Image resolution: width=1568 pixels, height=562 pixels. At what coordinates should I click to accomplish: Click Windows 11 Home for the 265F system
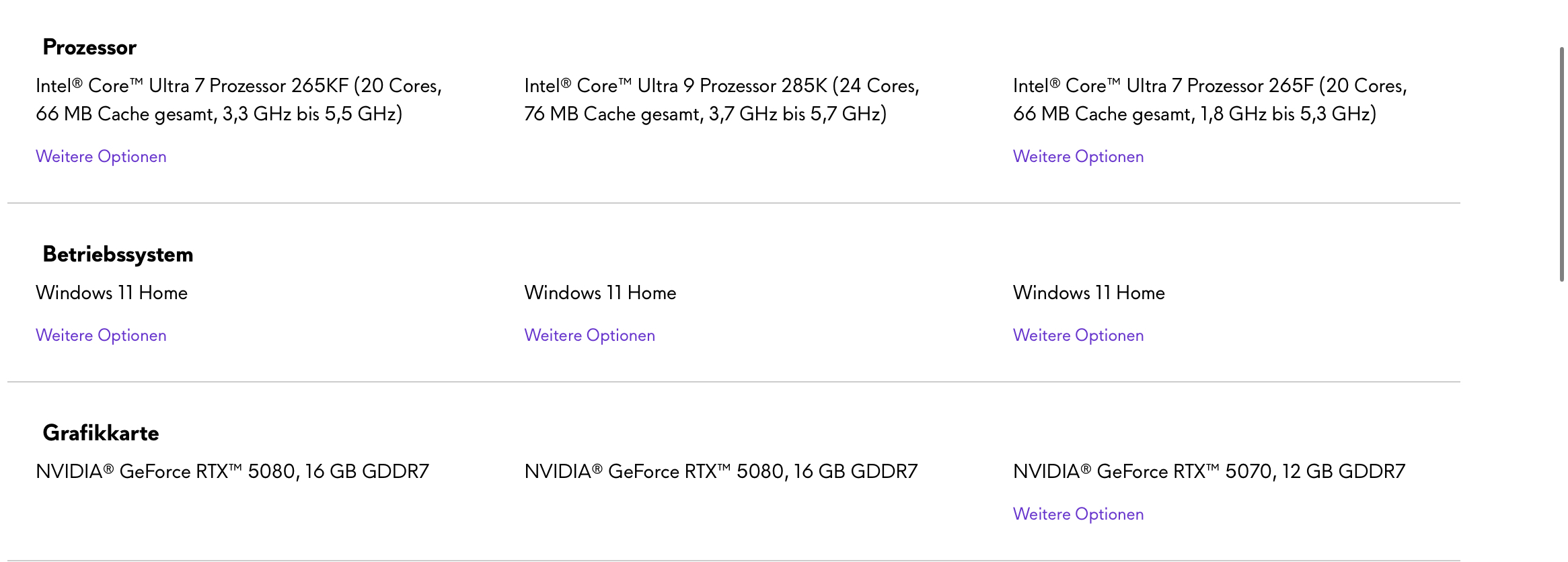click(1088, 293)
